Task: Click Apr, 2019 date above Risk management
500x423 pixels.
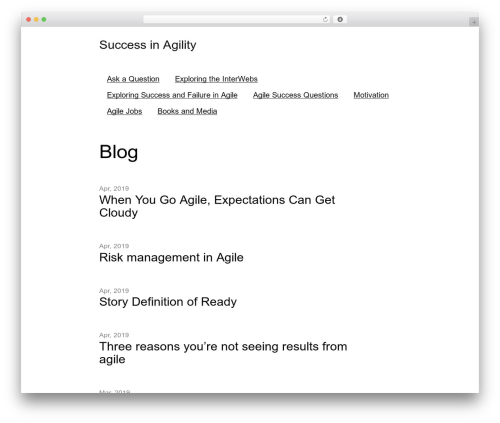Action: 114,246
